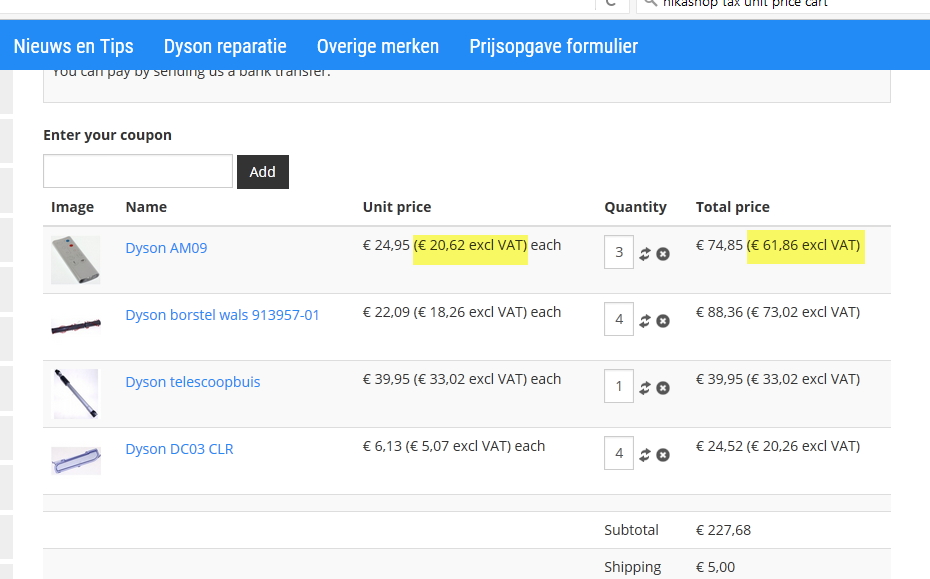Click Dyson DC03 CLR product thumbnail
This screenshot has height=579, width=930.
[76, 460]
